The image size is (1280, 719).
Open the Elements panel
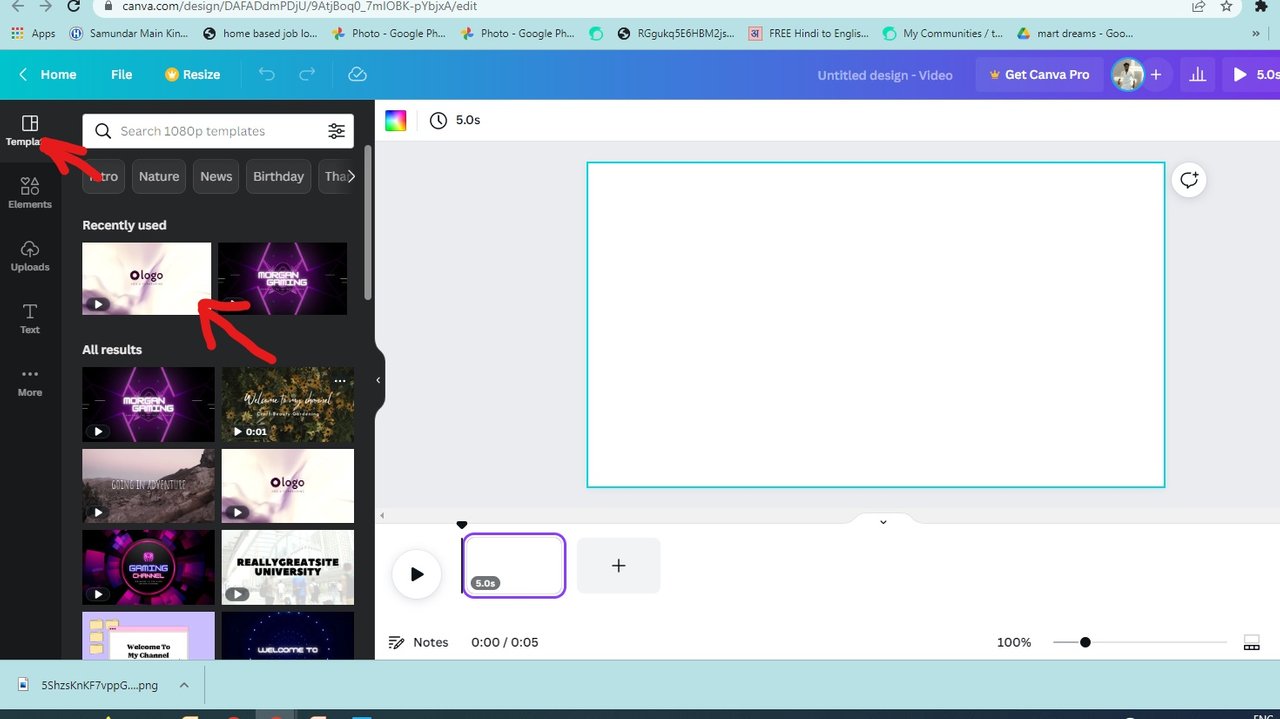(30, 193)
